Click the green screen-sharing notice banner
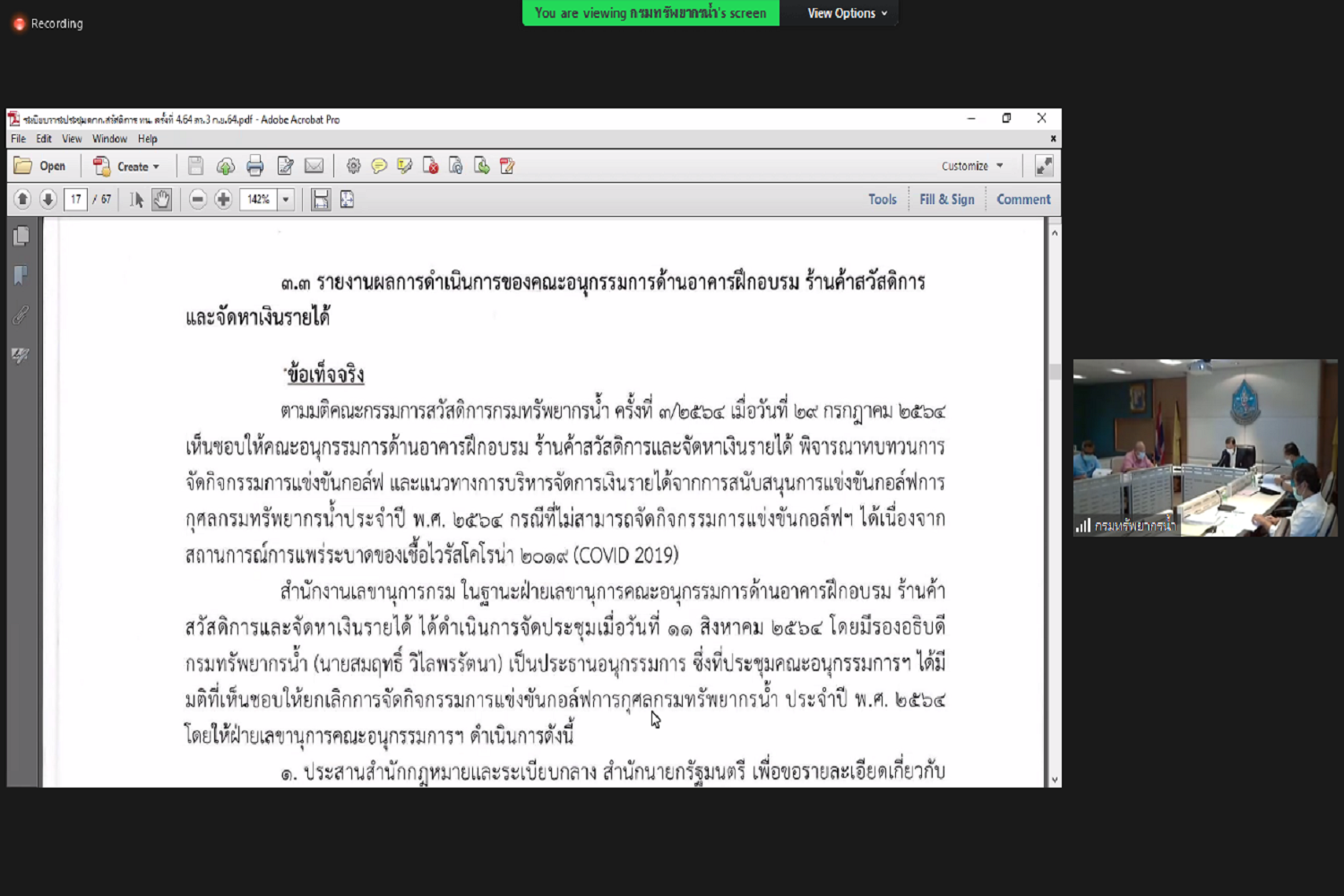1344x896 pixels. point(650,13)
